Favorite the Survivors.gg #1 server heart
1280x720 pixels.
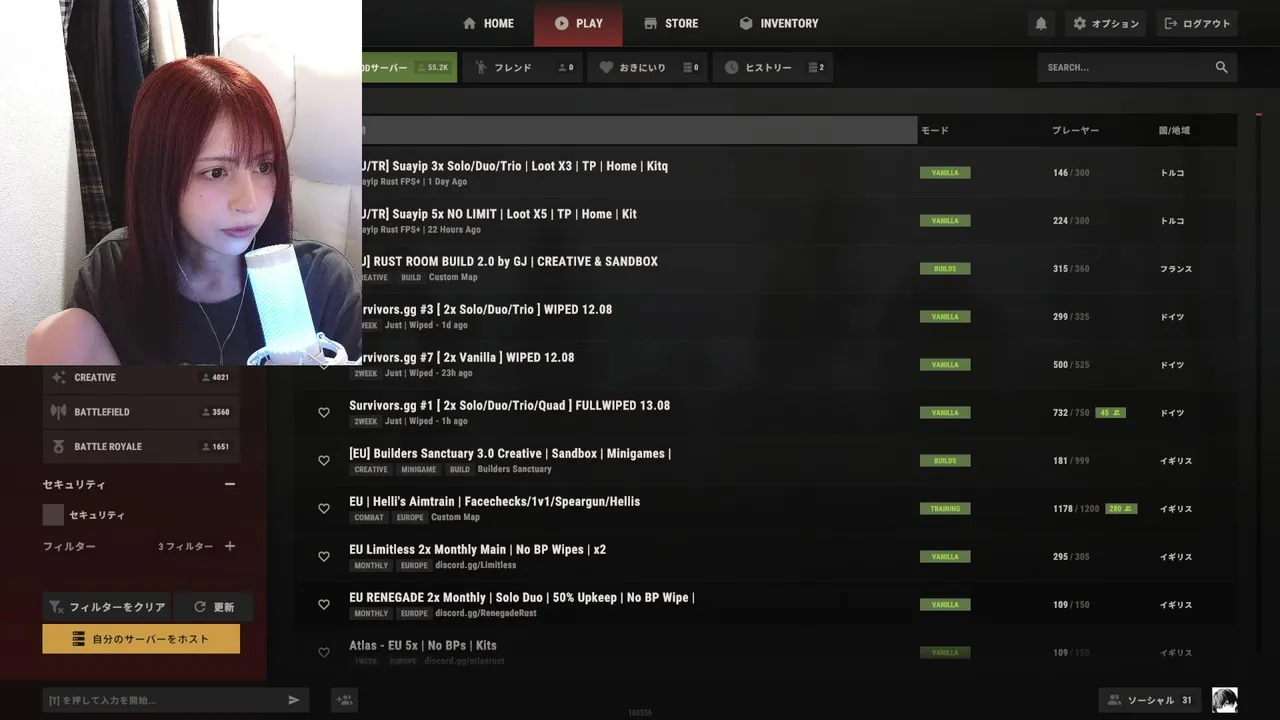coord(324,412)
